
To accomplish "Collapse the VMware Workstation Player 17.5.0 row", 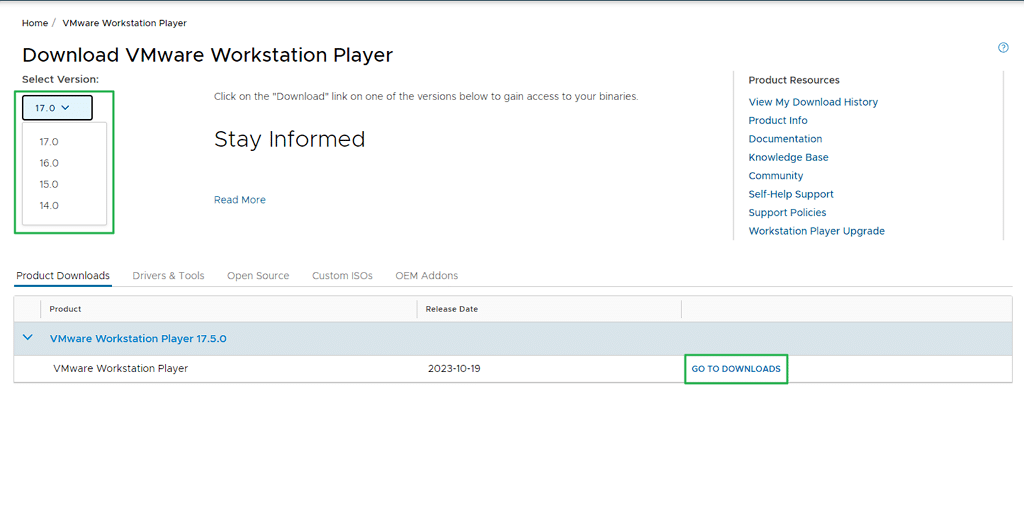I will pos(27,338).
